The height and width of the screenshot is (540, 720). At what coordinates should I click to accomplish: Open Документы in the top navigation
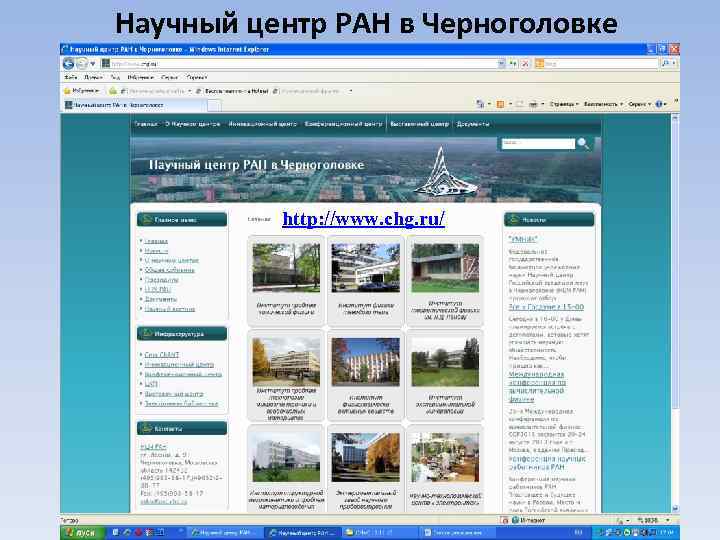coord(473,124)
